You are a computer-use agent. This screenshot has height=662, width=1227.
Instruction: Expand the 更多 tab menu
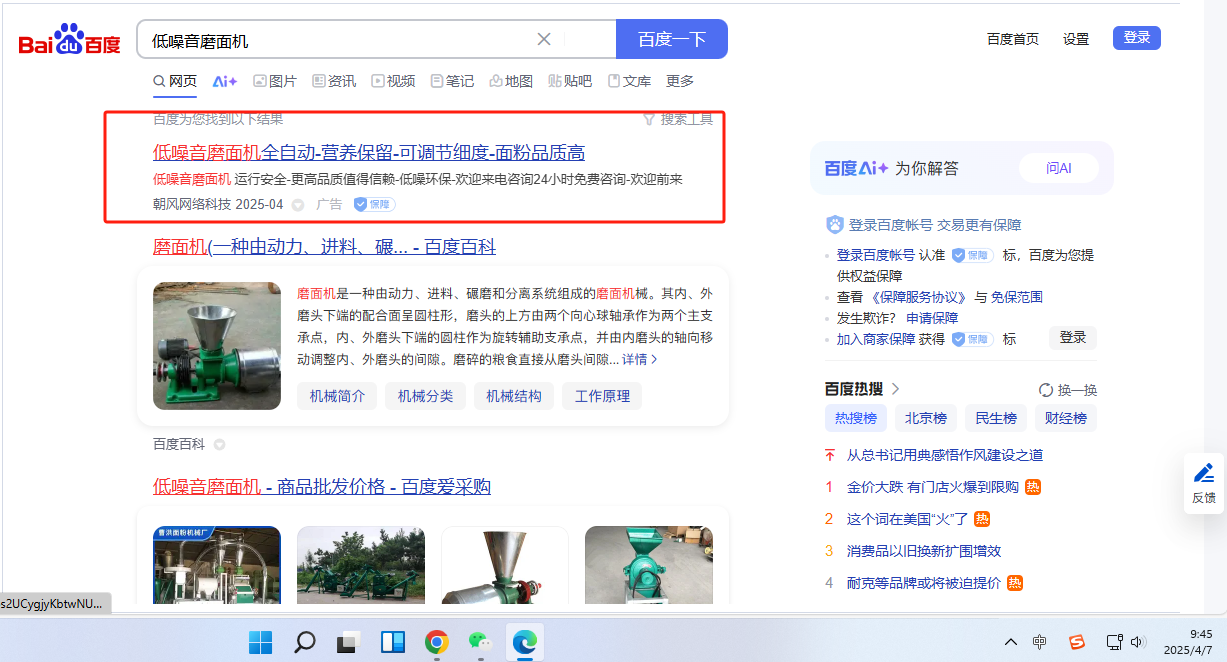pos(680,81)
